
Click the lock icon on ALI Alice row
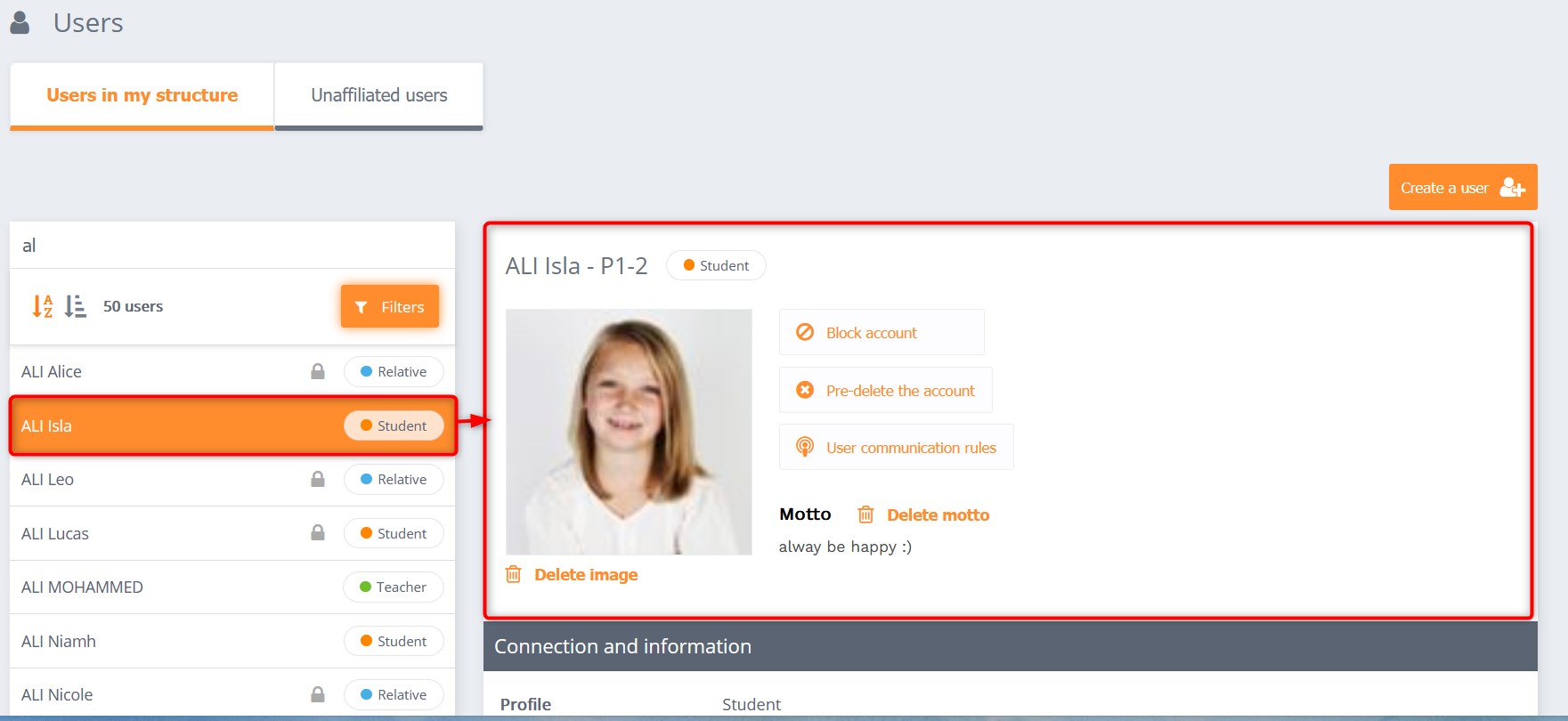(318, 371)
